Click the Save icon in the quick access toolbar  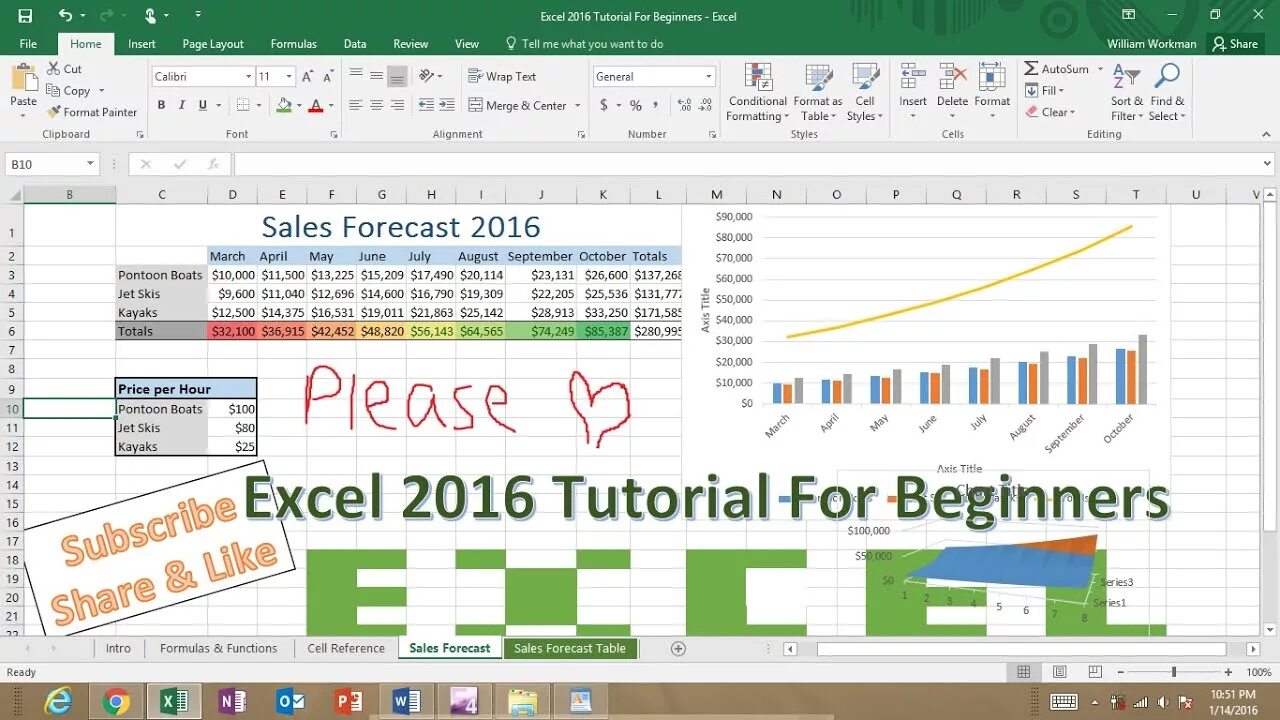25,15
